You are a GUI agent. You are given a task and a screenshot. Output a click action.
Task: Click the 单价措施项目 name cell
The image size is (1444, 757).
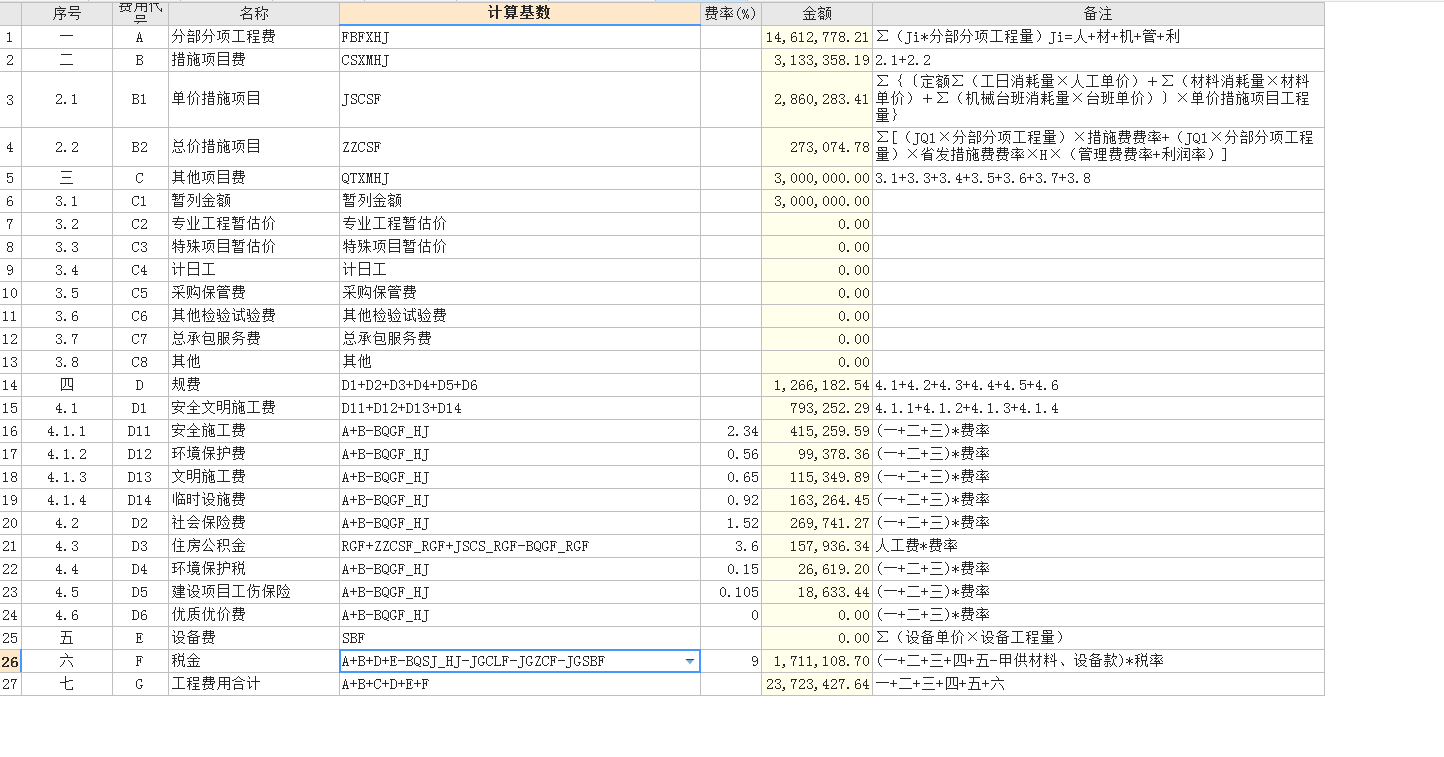pyautogui.click(x=254, y=99)
